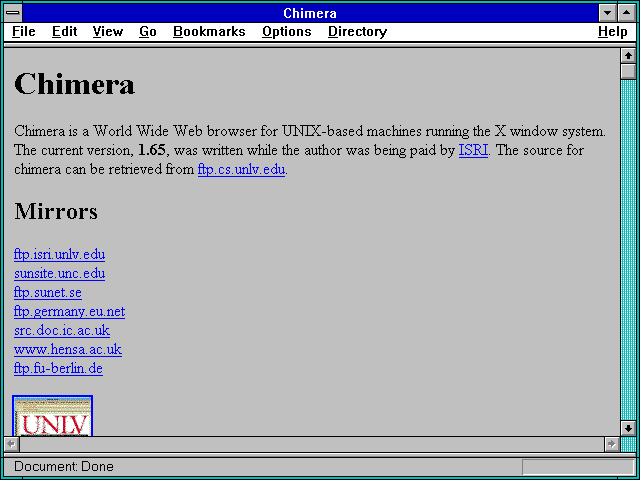Click the horizontal scrollbar left arrow

(x=12, y=444)
